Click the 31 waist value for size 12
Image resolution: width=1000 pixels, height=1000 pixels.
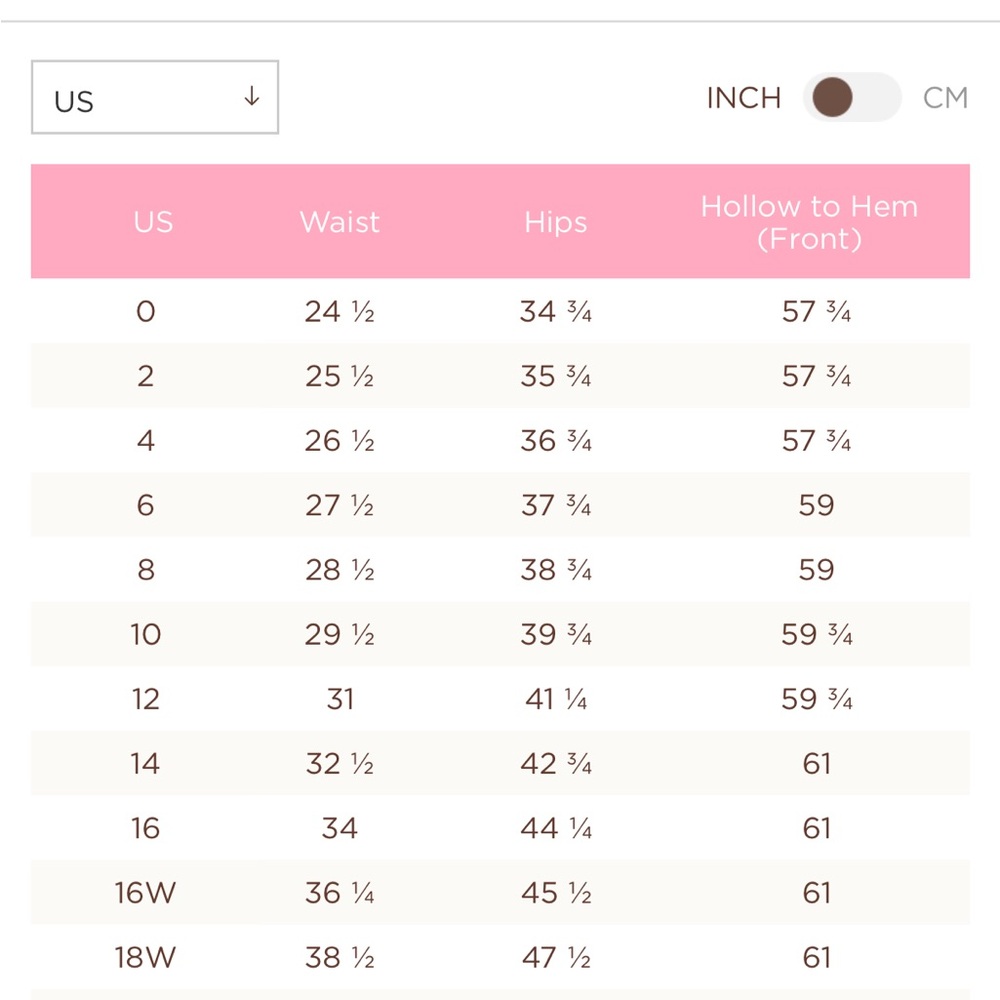tap(340, 699)
